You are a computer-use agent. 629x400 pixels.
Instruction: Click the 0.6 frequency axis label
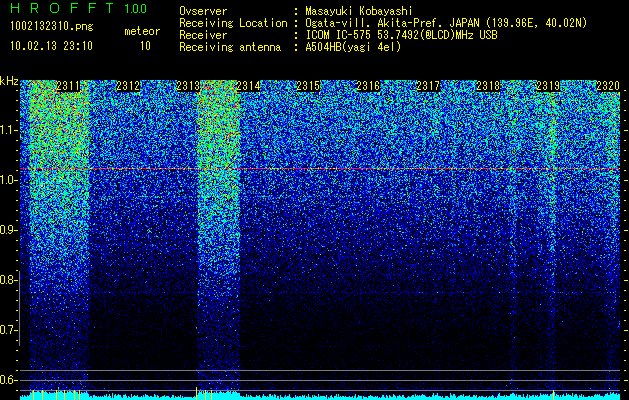(7, 380)
